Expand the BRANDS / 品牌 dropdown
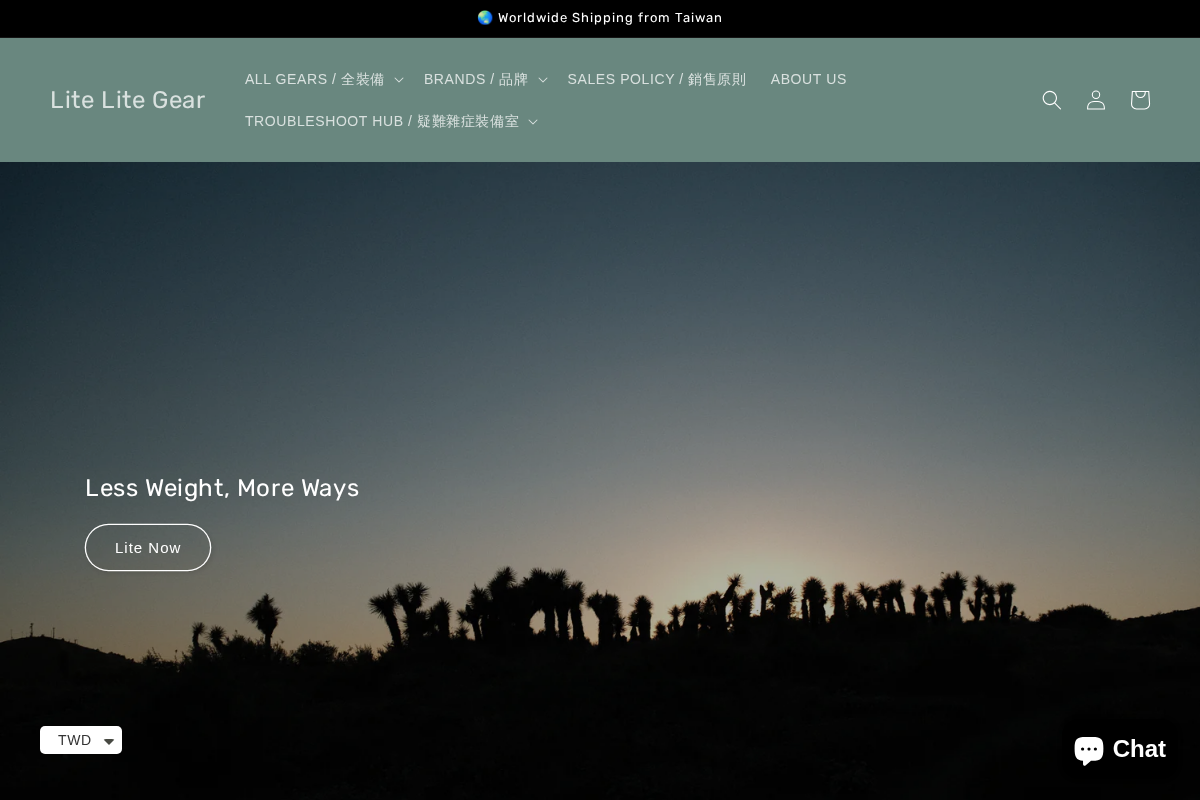The height and width of the screenshot is (800, 1200). [x=476, y=79]
